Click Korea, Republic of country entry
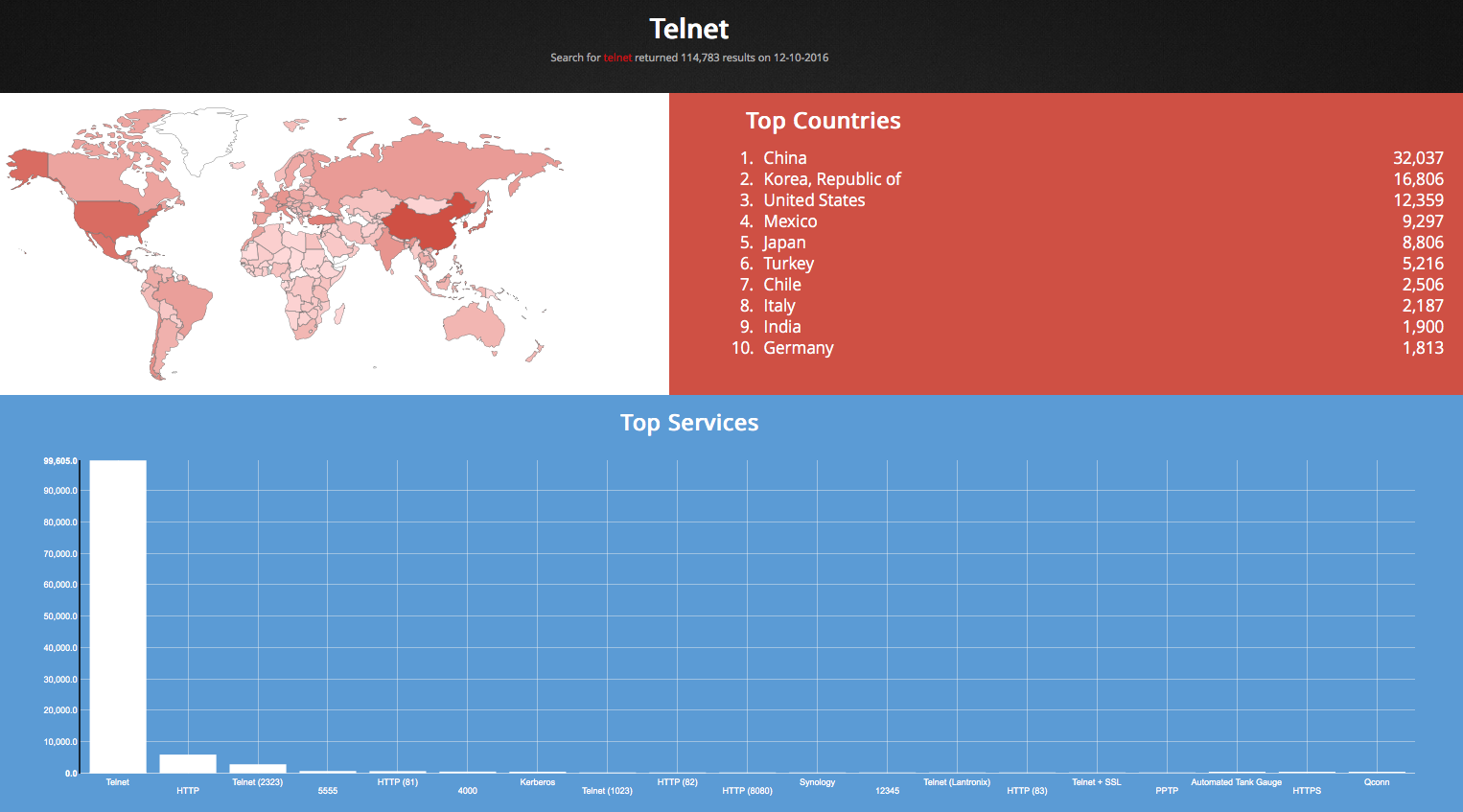1463x812 pixels. [x=832, y=178]
